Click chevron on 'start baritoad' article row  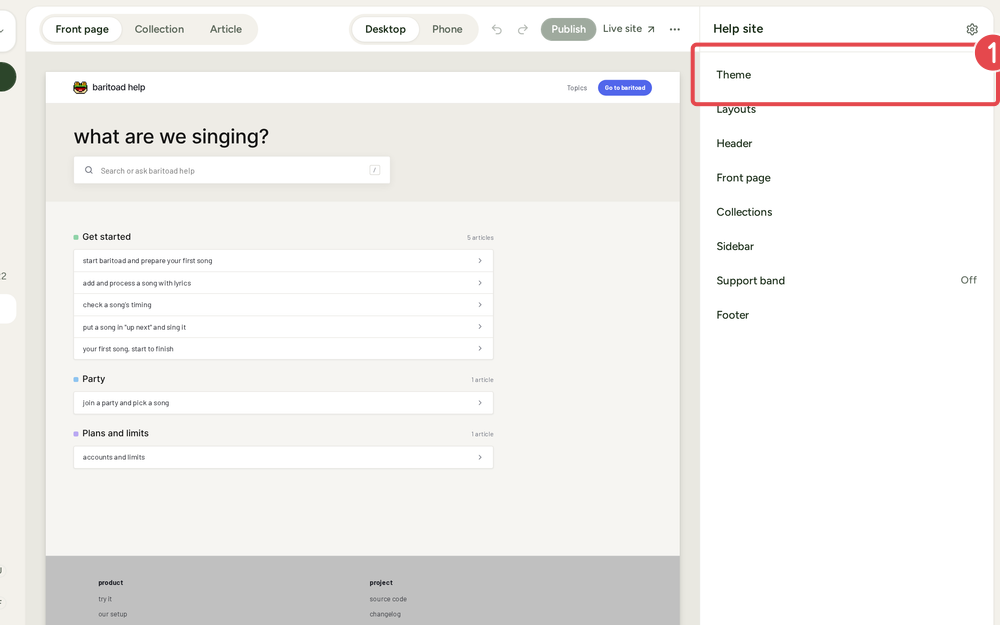click(x=480, y=261)
